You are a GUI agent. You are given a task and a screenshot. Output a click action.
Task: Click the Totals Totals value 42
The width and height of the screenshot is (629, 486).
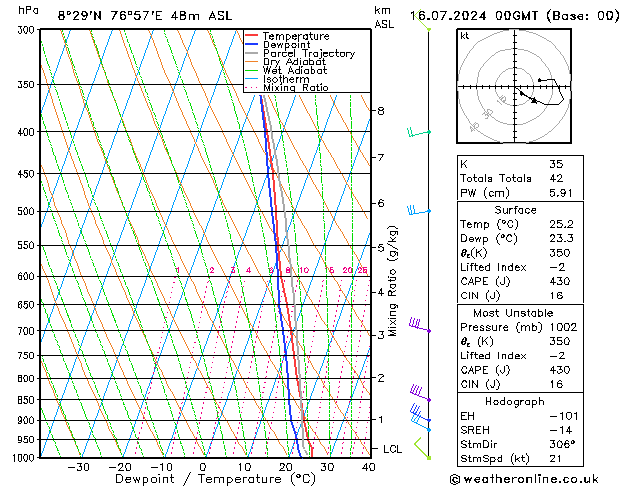click(x=556, y=178)
